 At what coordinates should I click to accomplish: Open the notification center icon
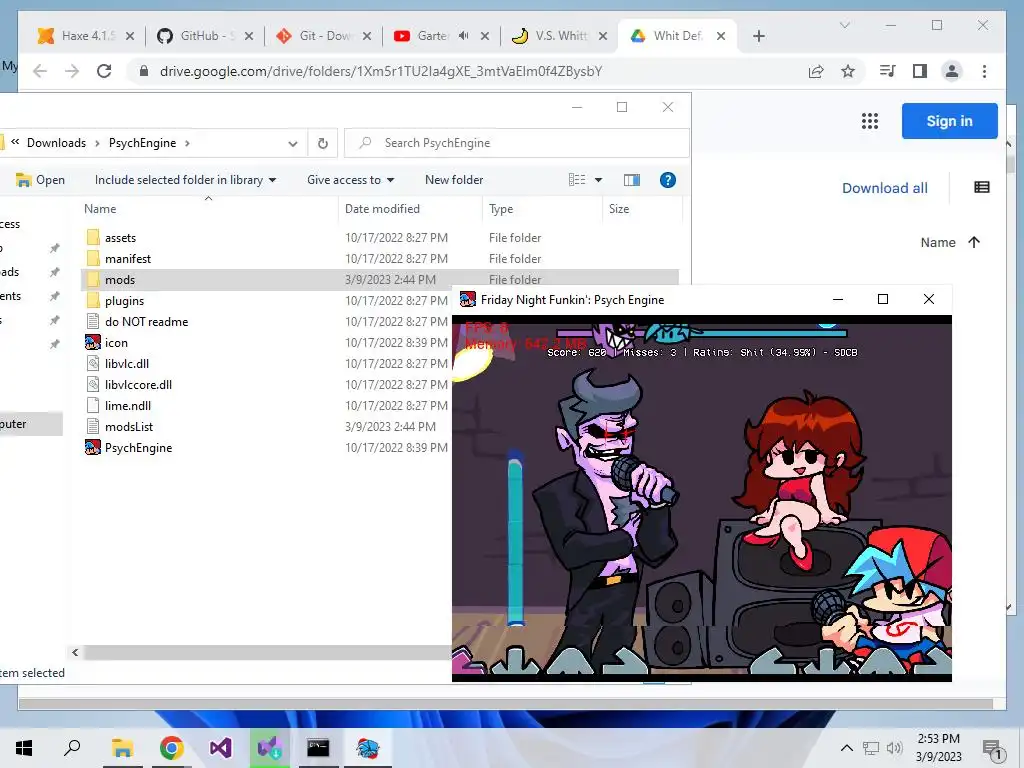point(993,749)
